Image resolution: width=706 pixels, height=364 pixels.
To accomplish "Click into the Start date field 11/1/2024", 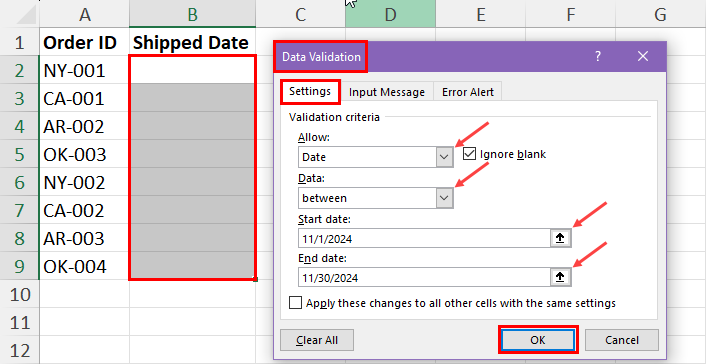I will coord(424,238).
